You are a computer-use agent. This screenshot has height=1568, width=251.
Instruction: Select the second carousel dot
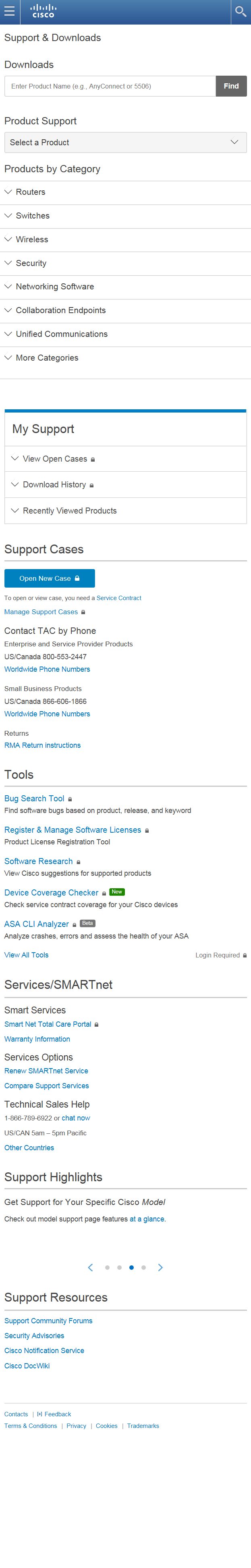[x=119, y=1267]
